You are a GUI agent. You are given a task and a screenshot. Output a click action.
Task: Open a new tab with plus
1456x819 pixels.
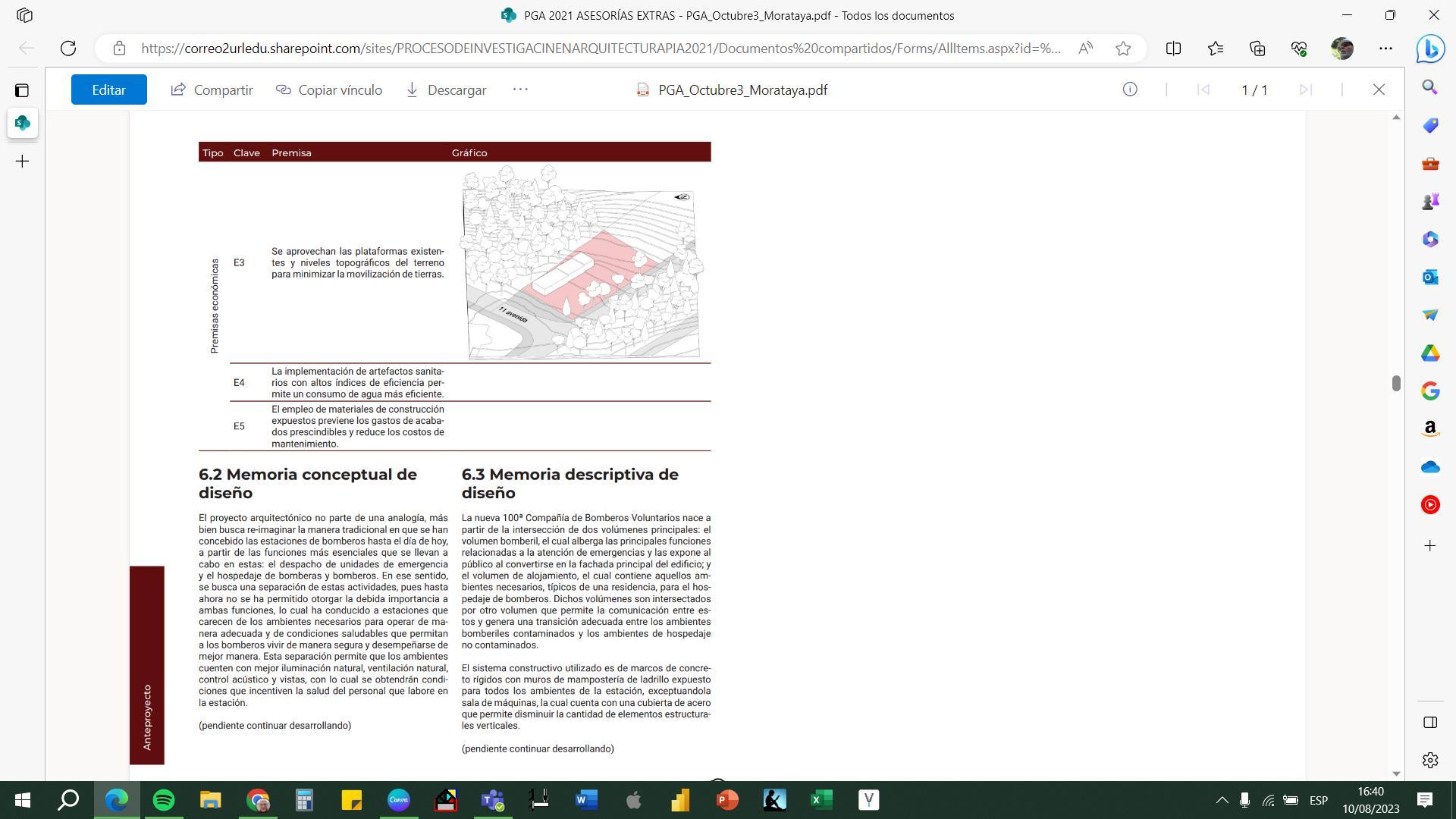[x=23, y=161]
